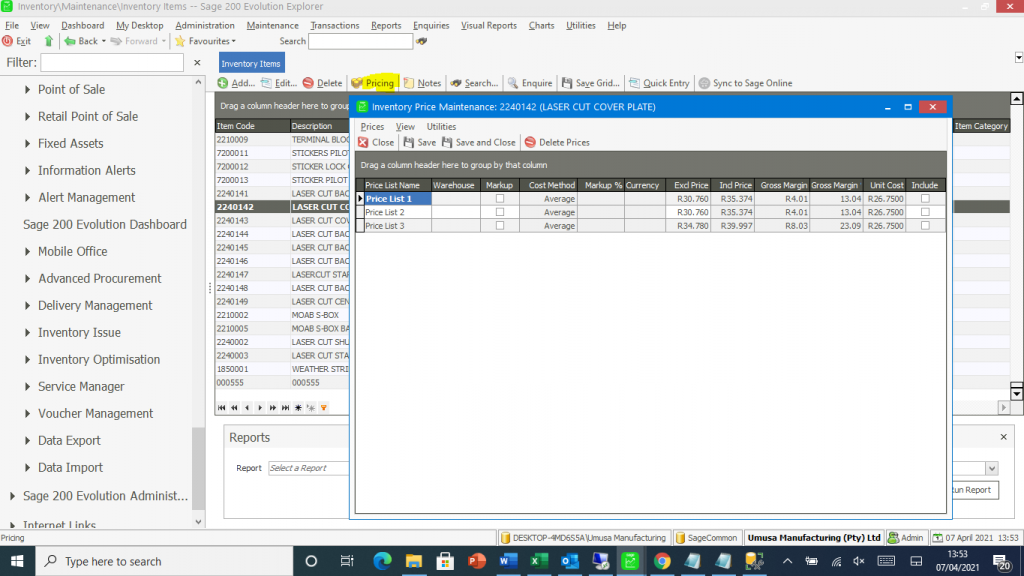Click the Delete item icon
This screenshot has height=576, width=1024.
tap(308, 83)
